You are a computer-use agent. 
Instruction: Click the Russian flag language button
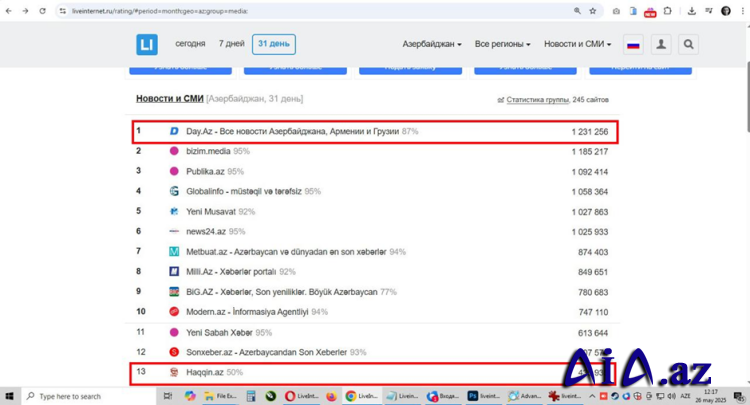pos(633,44)
